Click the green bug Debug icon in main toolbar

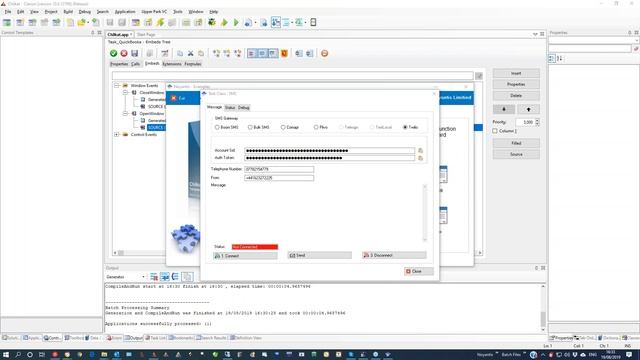point(212,22)
